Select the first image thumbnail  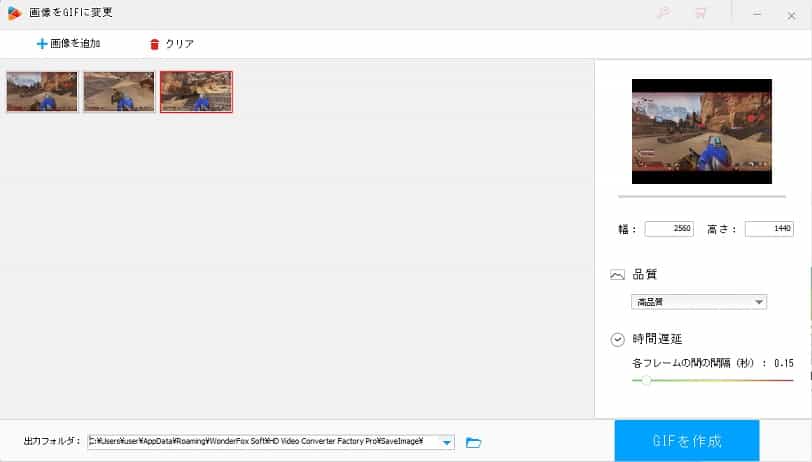[x=42, y=92]
